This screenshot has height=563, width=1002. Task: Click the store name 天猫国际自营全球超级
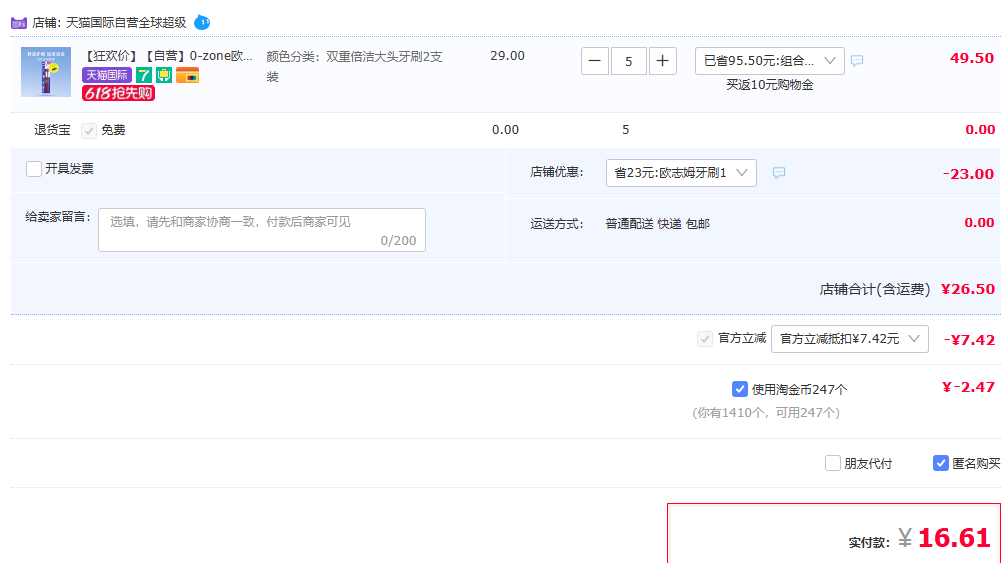coord(126,23)
